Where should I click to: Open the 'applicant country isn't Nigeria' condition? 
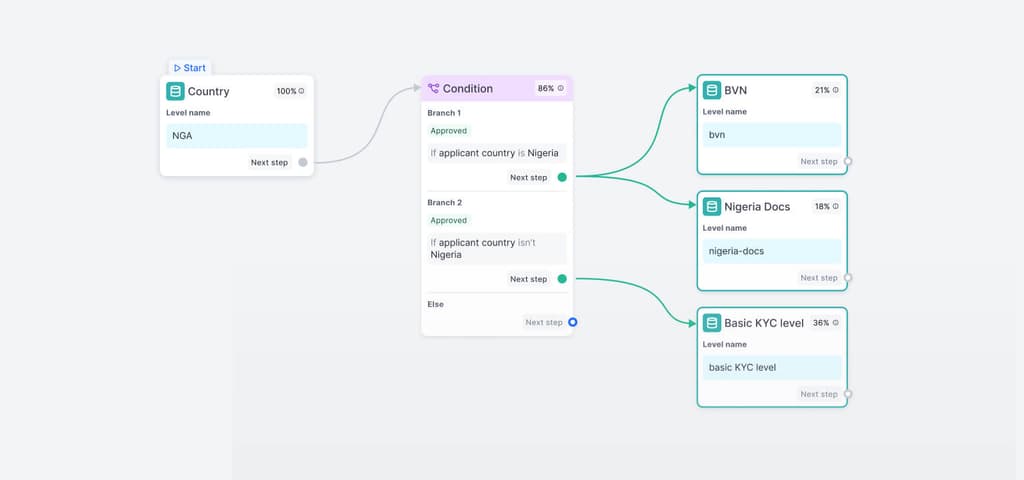[496, 248]
